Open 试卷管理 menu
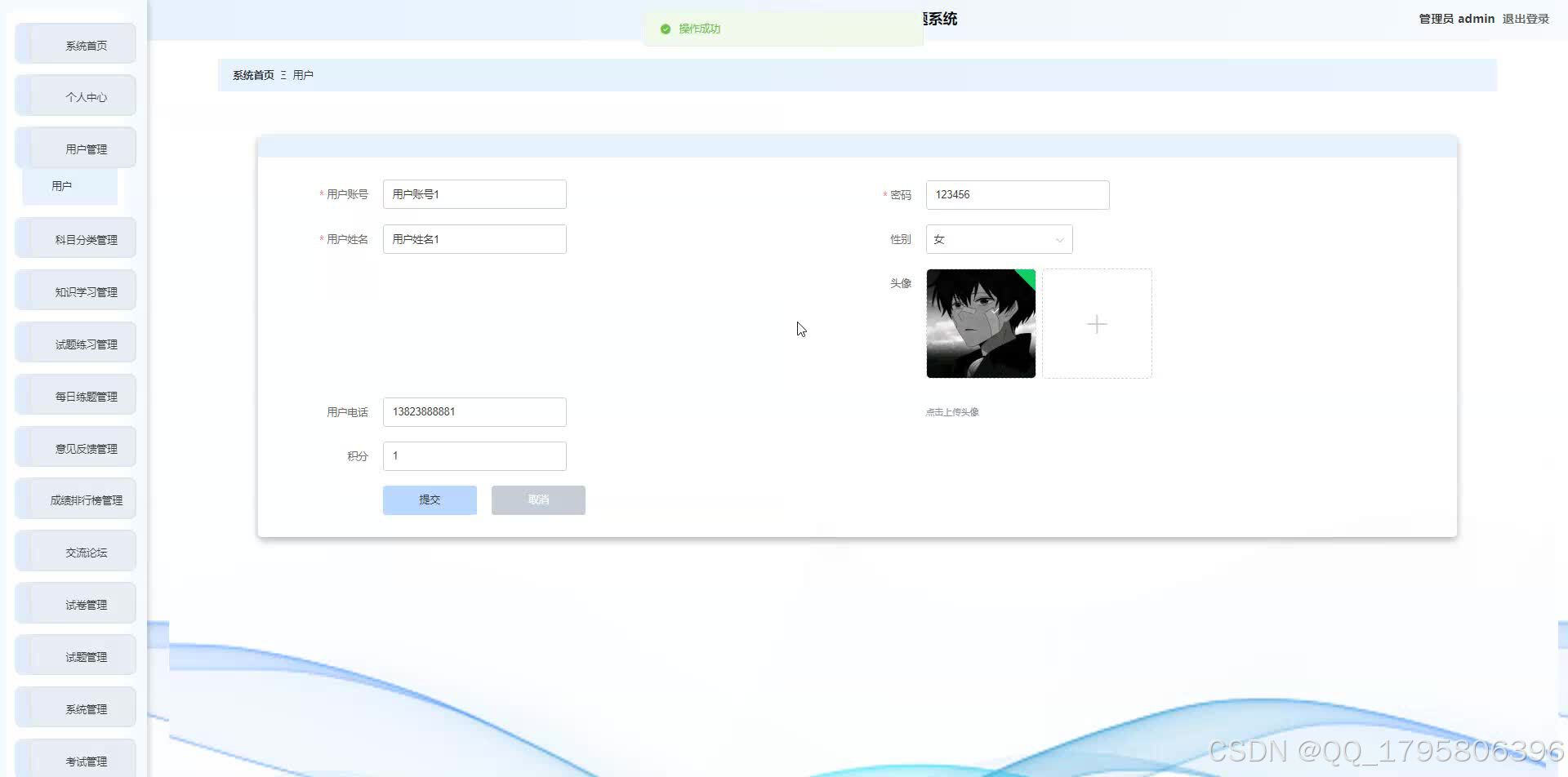This screenshot has width=1568, height=777. 76,604
